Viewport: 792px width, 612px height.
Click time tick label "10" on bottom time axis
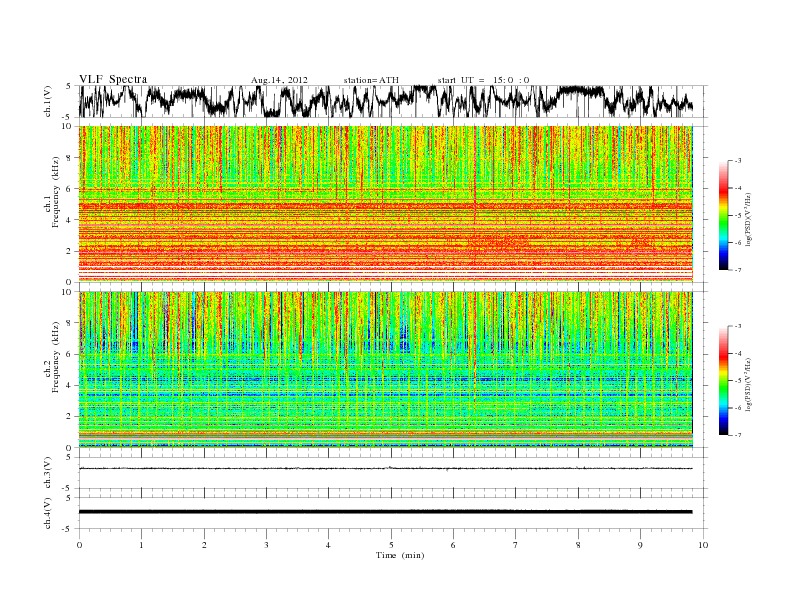point(703,545)
